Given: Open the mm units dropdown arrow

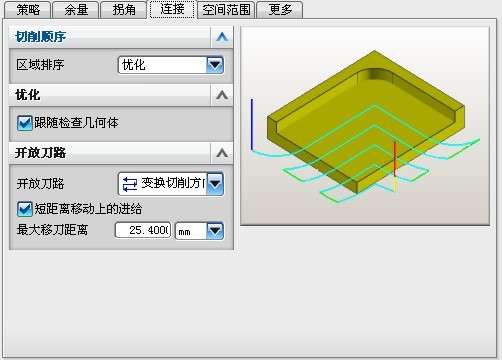Looking at the screenshot, I should [215, 230].
